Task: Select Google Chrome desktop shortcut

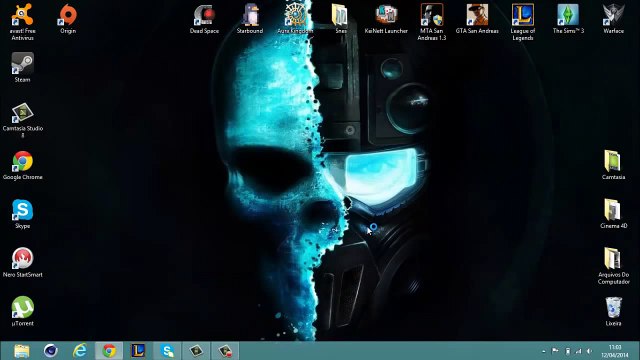Action: (22, 165)
